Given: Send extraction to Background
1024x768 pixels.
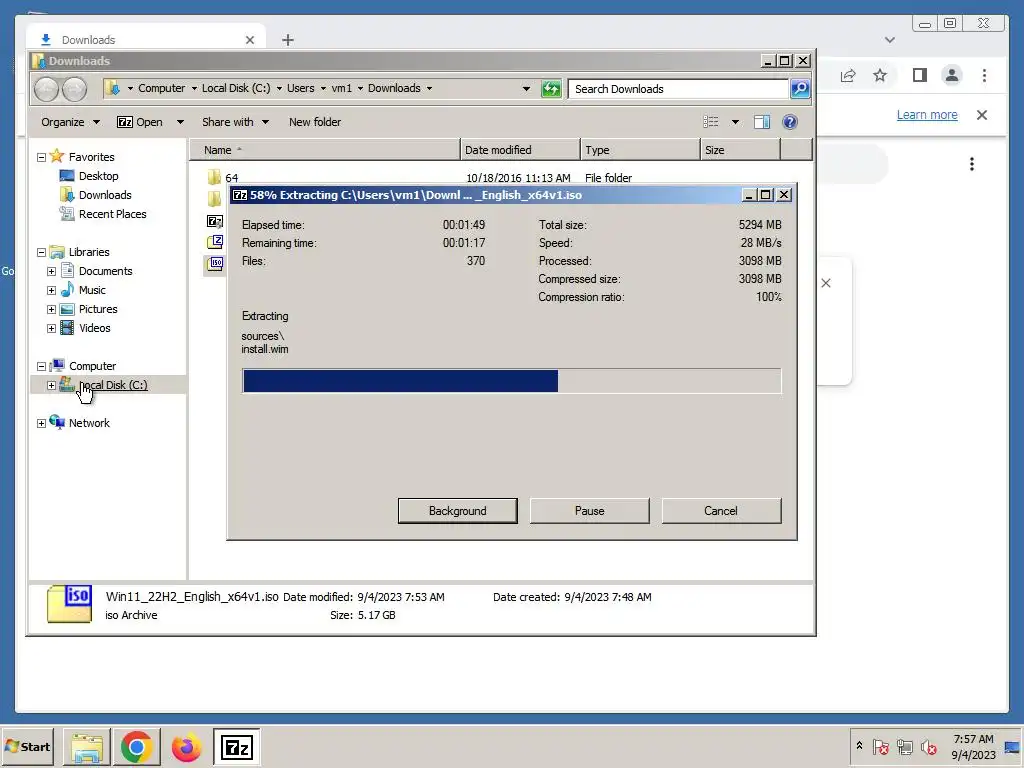Looking at the screenshot, I should [457, 511].
